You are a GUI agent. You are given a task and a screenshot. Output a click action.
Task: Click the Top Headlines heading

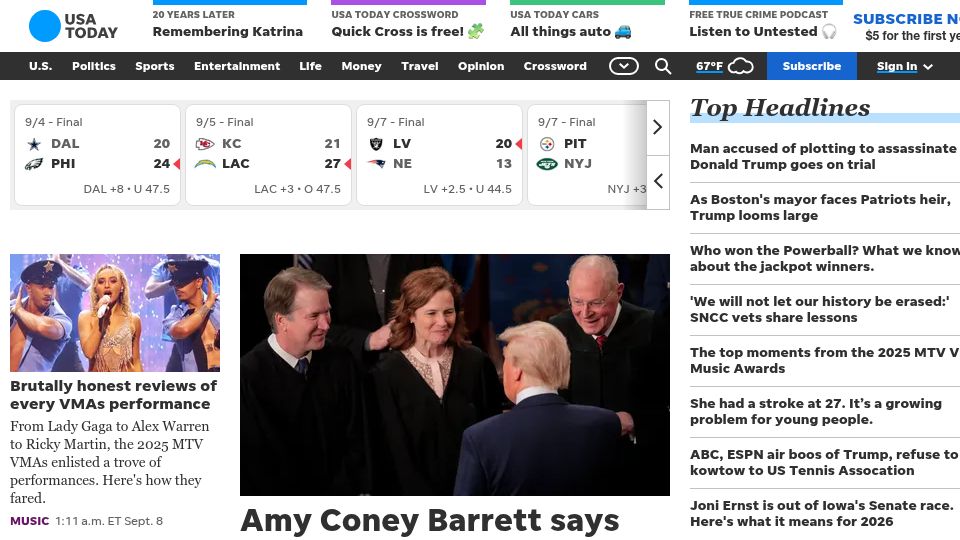780,108
